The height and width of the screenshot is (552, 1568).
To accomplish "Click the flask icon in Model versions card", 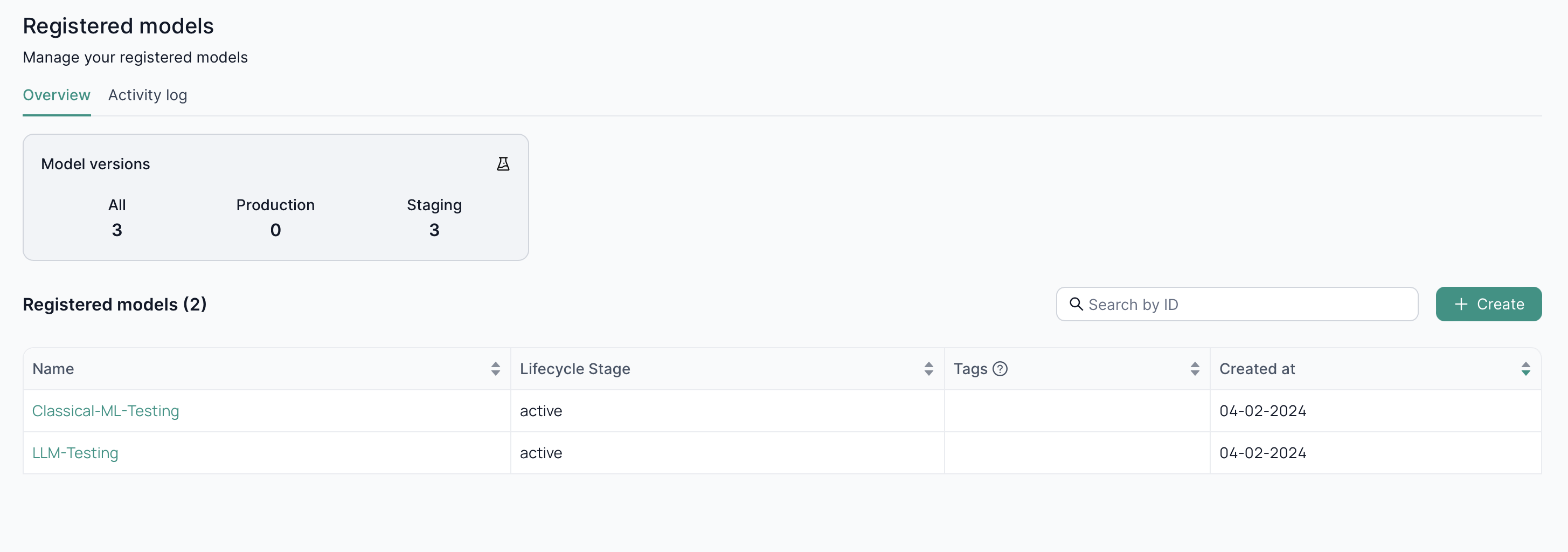I will (503, 164).
